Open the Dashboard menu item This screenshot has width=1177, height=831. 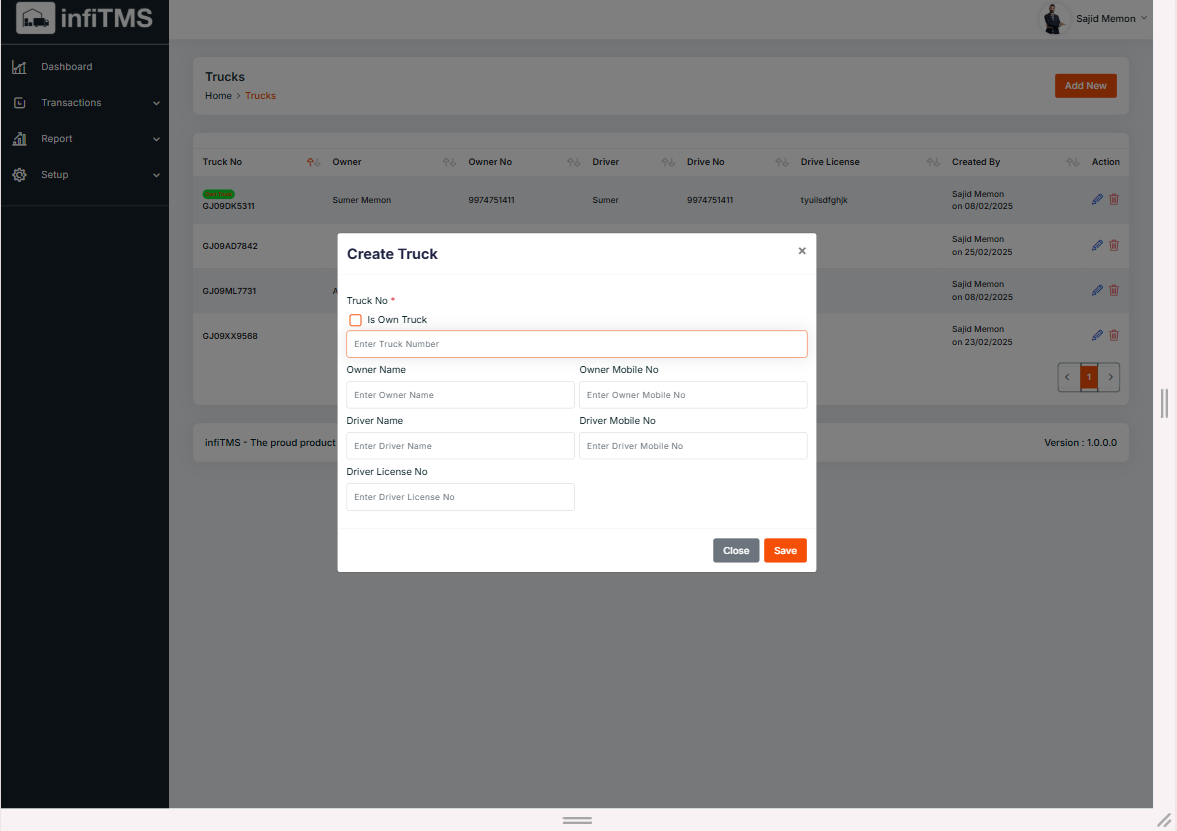(x=66, y=67)
